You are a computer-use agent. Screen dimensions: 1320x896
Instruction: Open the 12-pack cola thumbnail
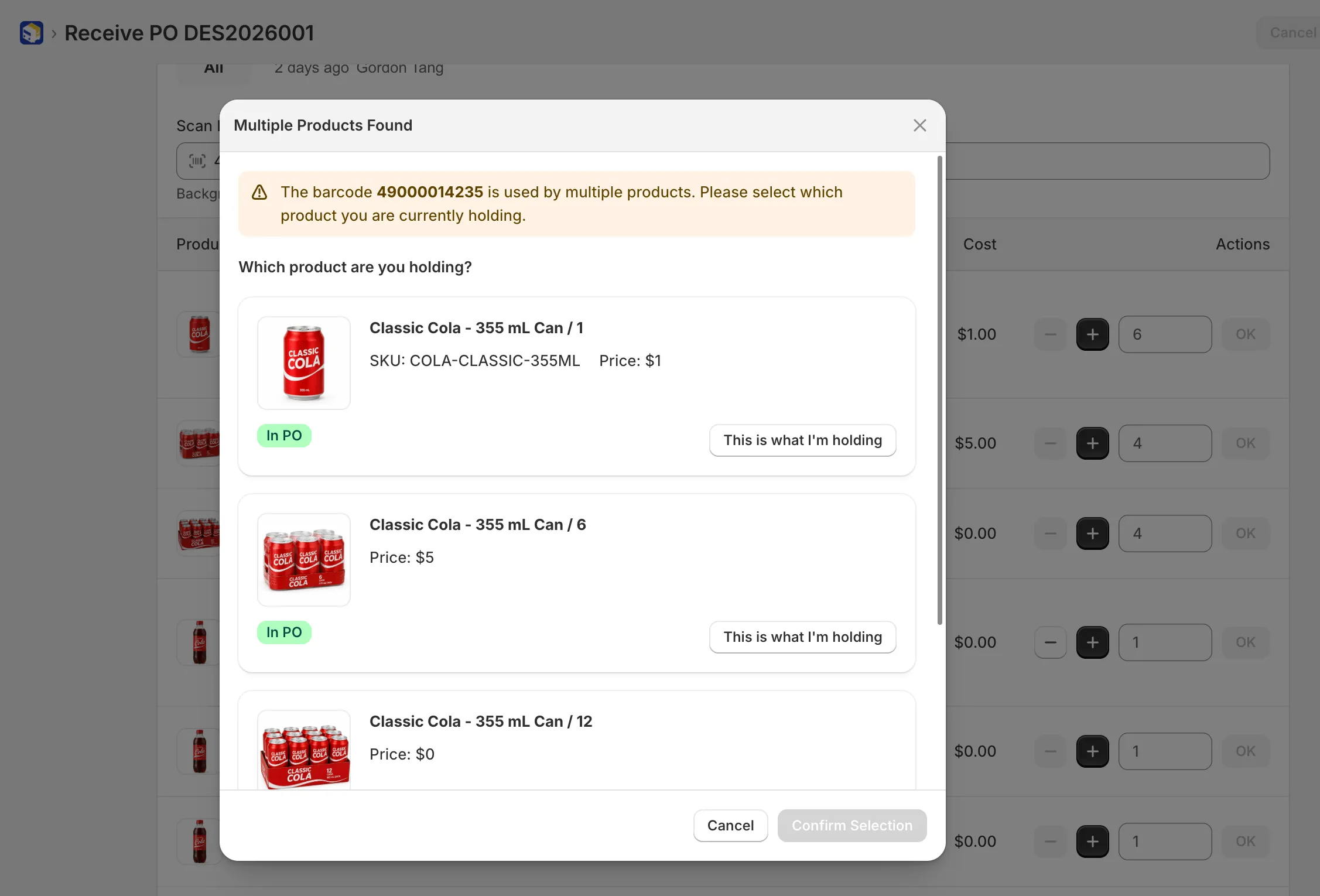304,750
